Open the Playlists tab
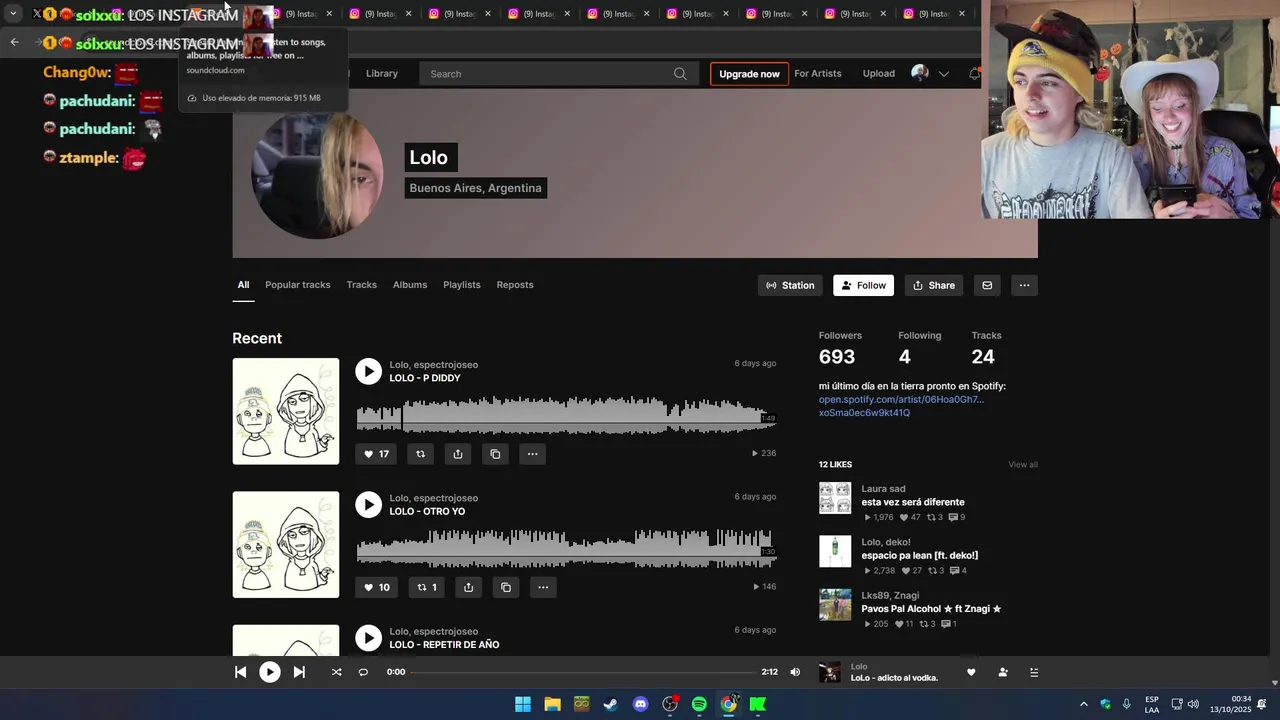Image resolution: width=1280 pixels, height=720 pixels. (462, 285)
